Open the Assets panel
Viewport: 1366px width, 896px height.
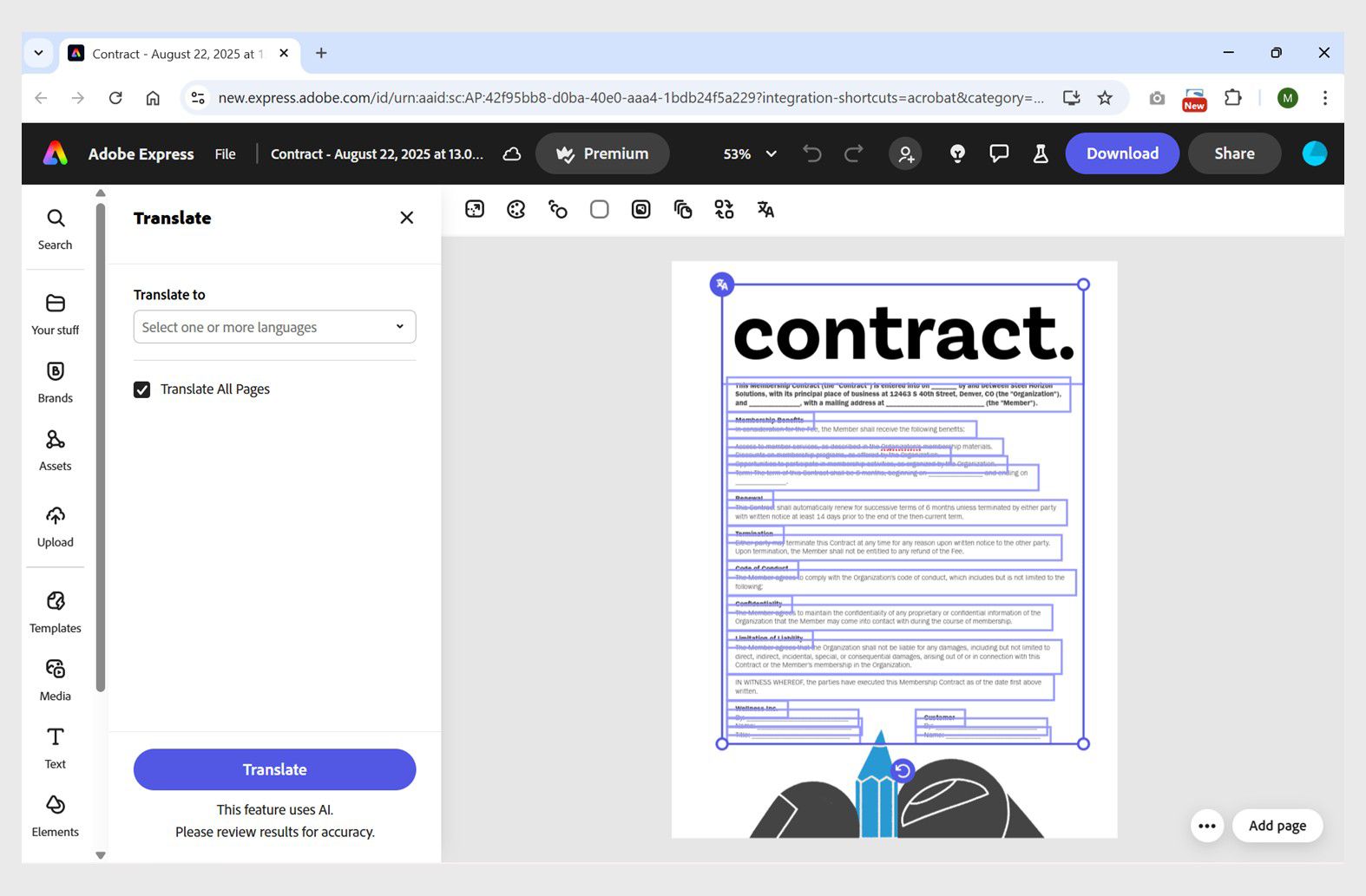pyautogui.click(x=55, y=450)
